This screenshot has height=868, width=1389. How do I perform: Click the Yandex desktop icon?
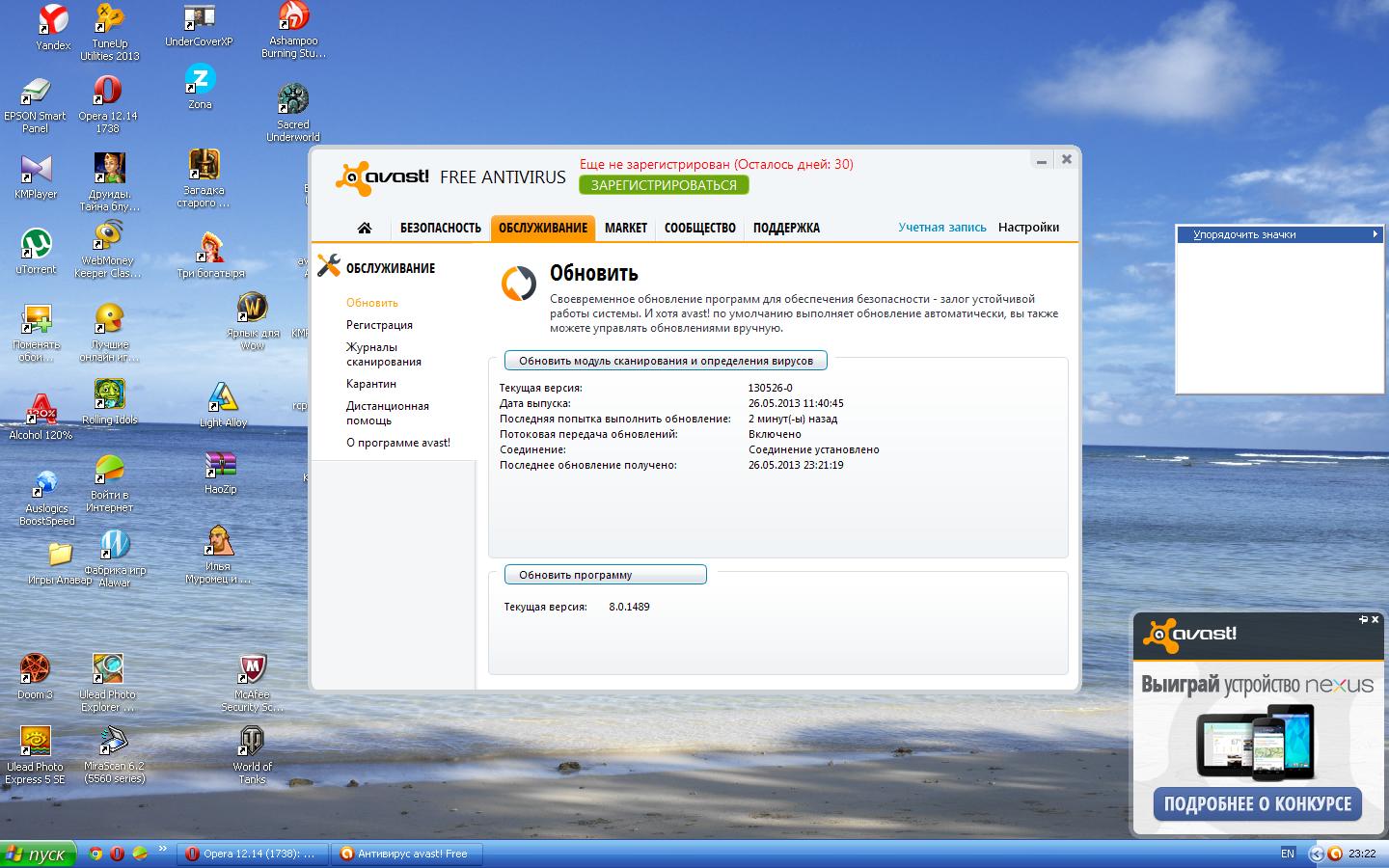[x=53, y=27]
